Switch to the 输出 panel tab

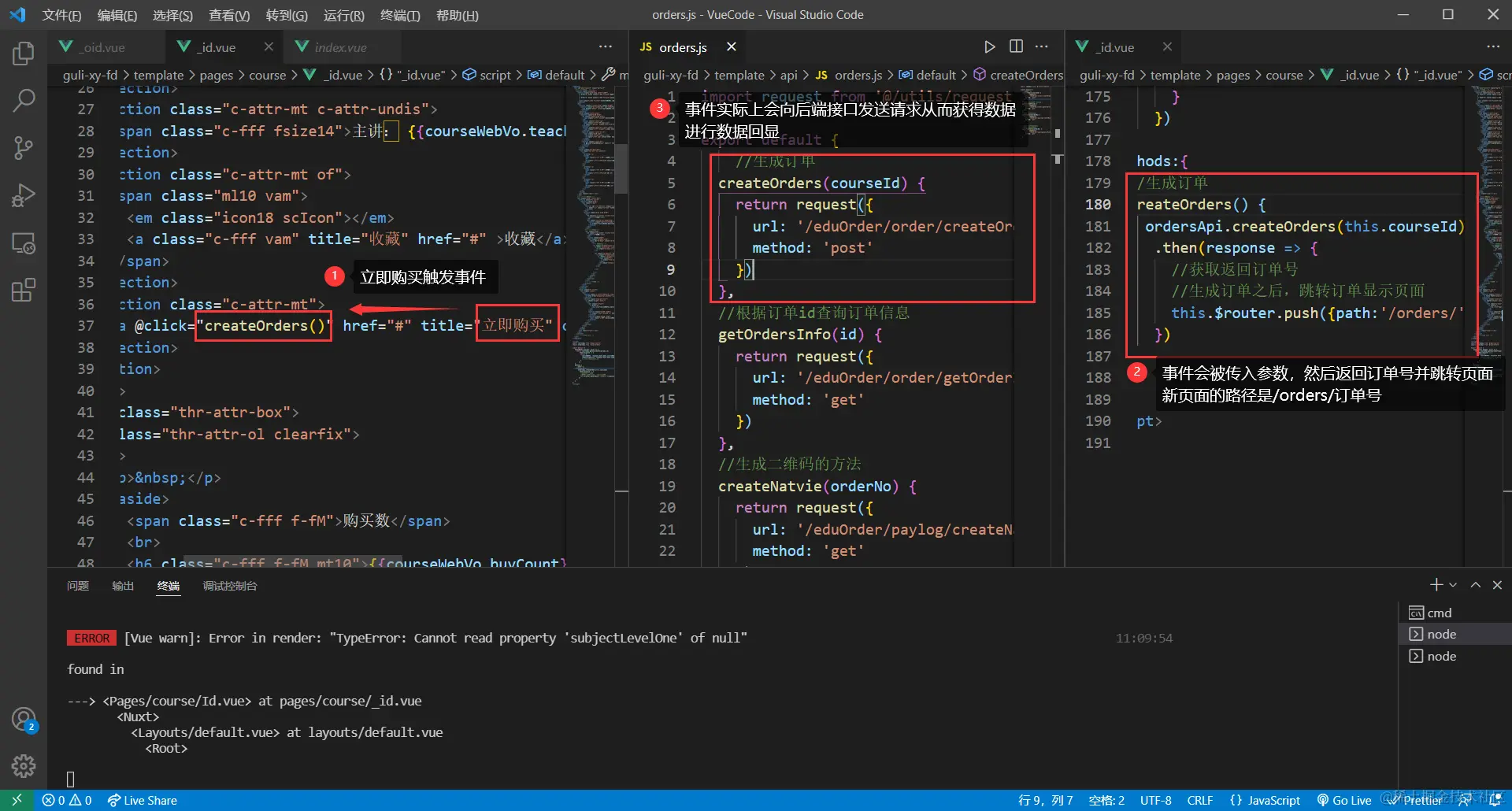coord(123,586)
